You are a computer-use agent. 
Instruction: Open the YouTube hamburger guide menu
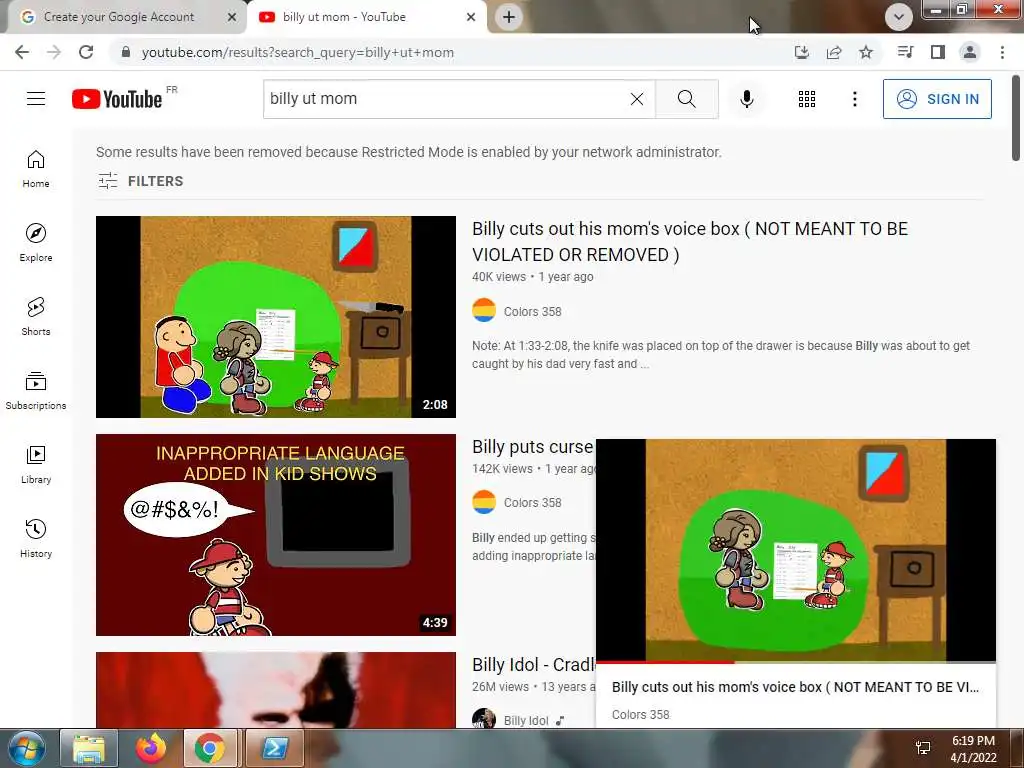point(36,99)
